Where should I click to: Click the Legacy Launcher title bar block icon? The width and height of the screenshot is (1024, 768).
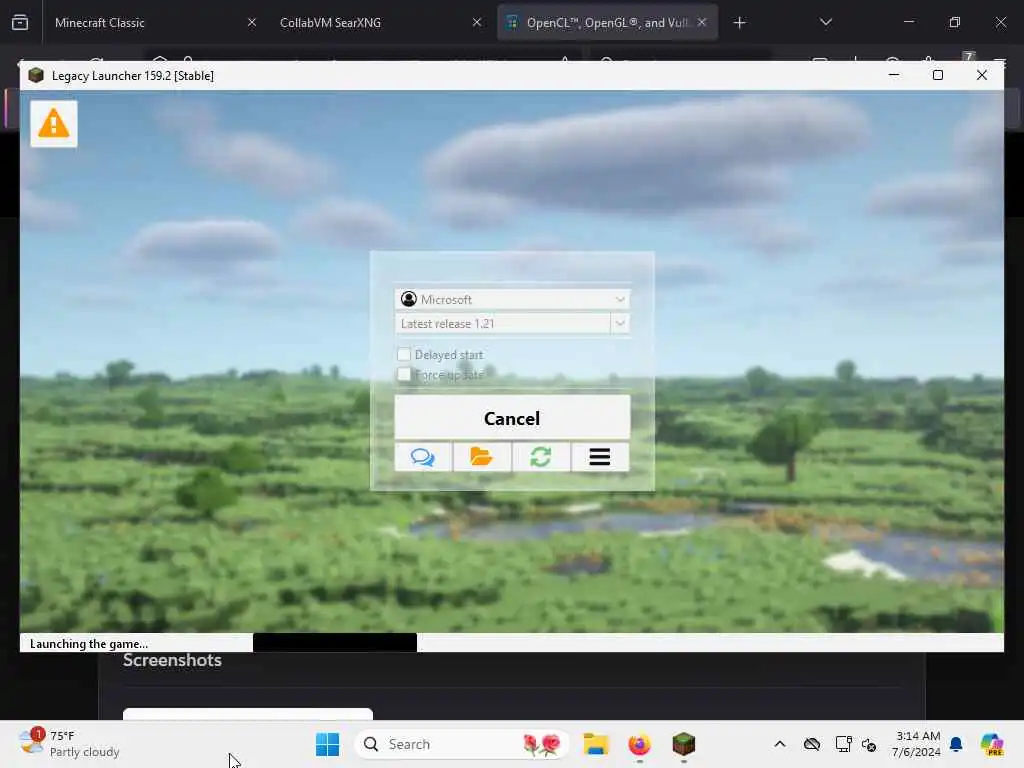click(36, 75)
